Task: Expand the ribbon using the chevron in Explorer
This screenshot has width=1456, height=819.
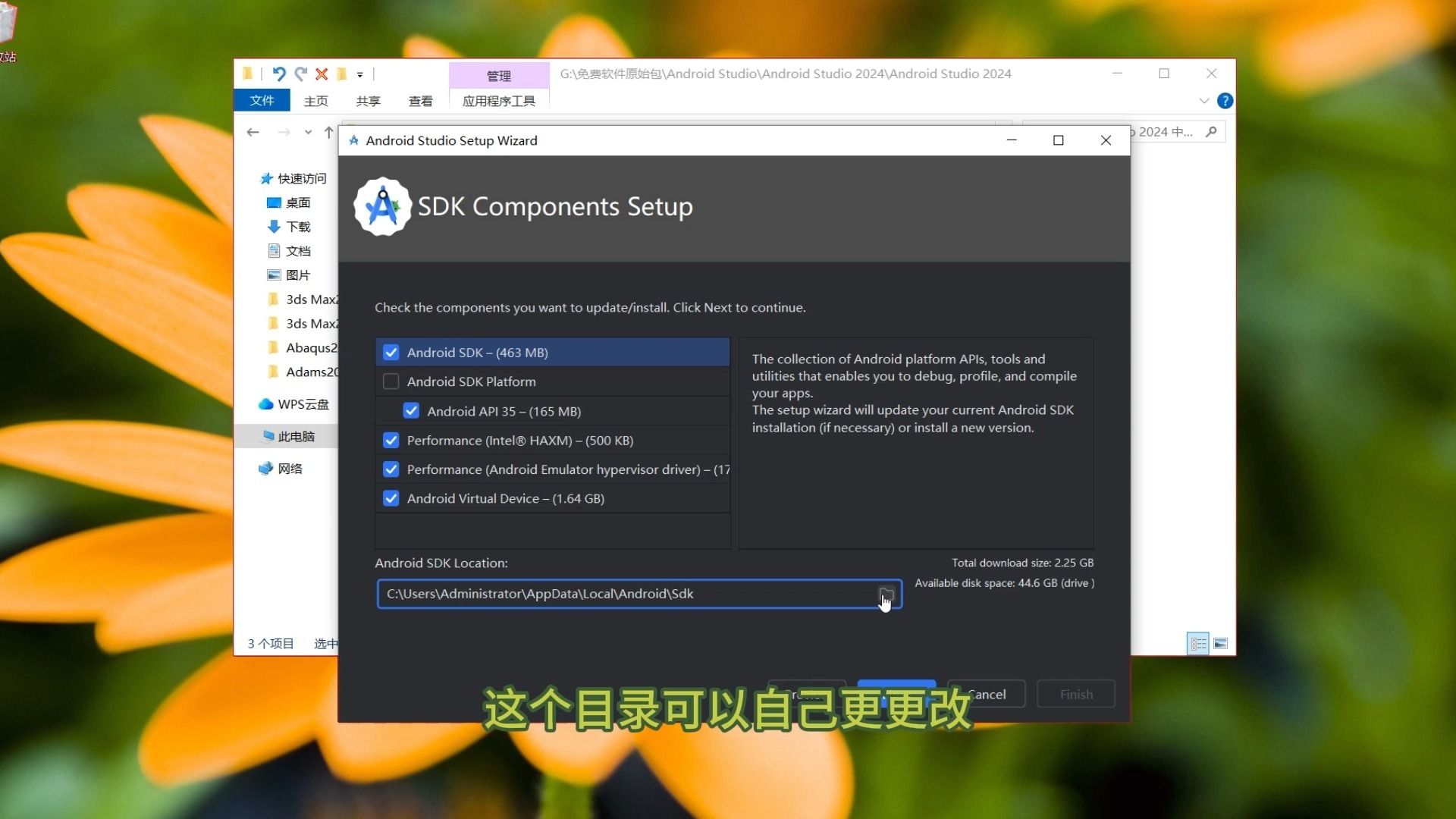Action: 1204,101
